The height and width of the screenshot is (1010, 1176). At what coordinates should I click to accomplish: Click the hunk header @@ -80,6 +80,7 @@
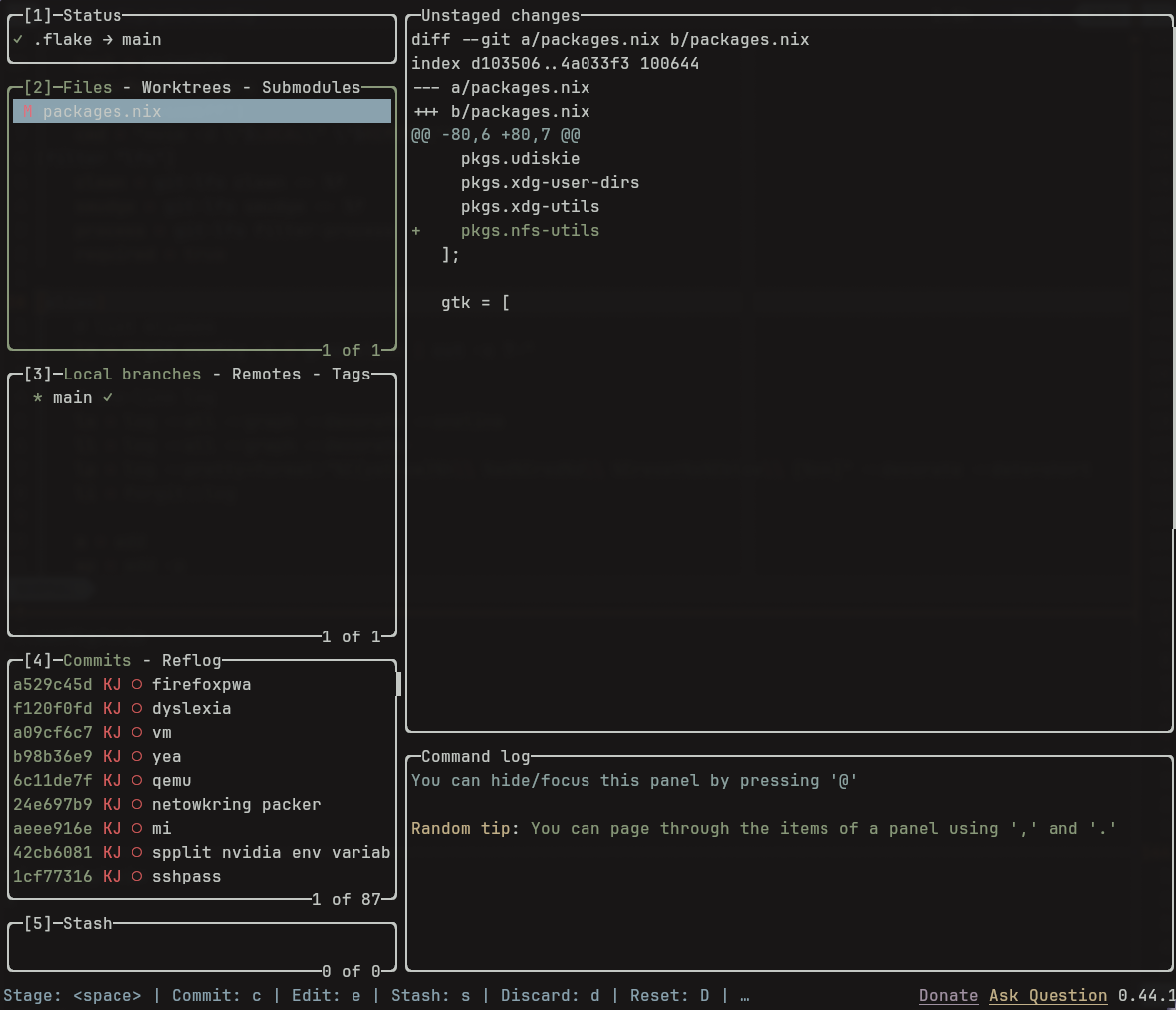click(495, 135)
